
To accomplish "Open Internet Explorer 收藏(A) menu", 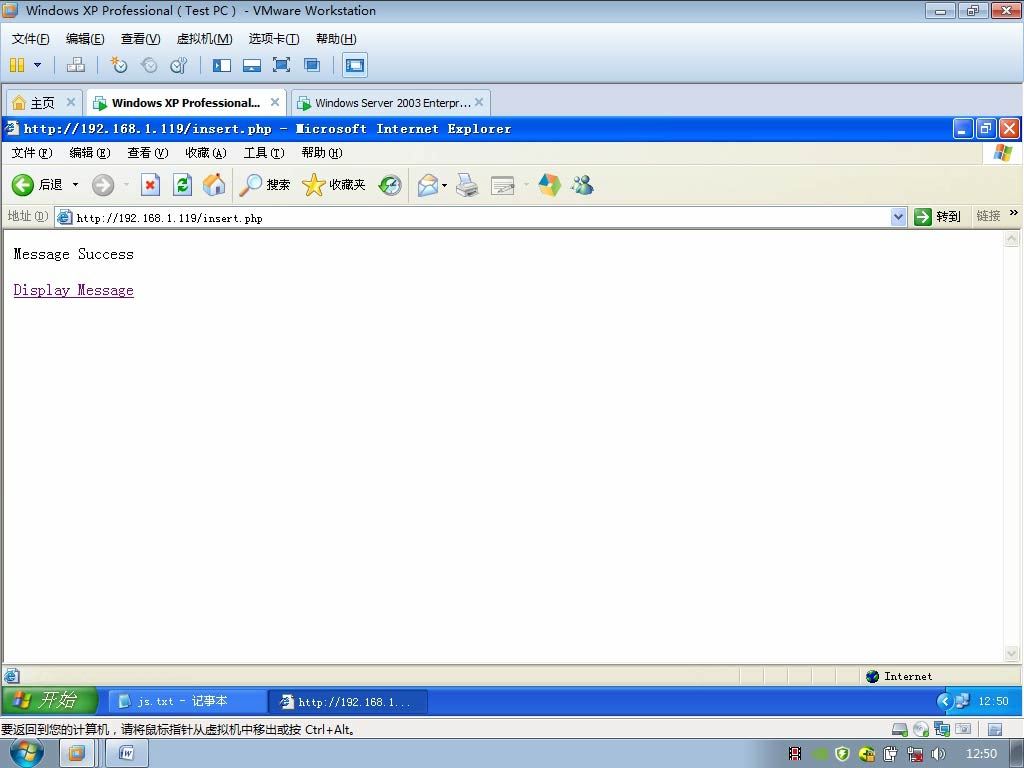I will pos(206,153).
